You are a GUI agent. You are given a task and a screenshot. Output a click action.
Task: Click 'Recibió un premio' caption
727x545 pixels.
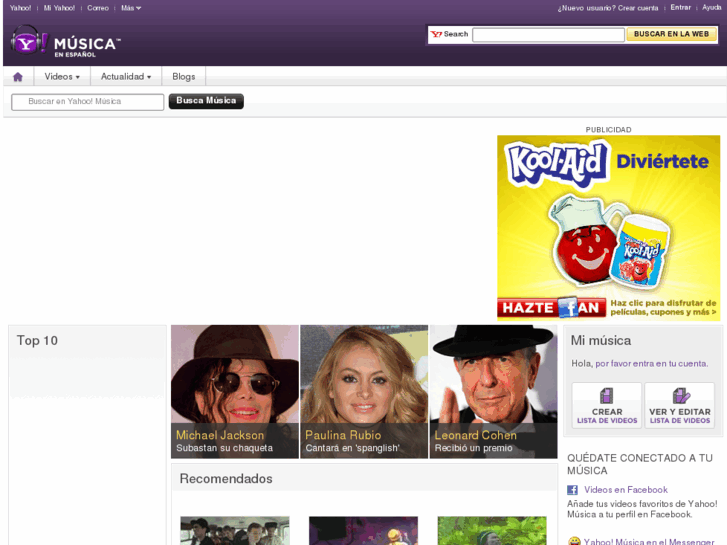473,448
